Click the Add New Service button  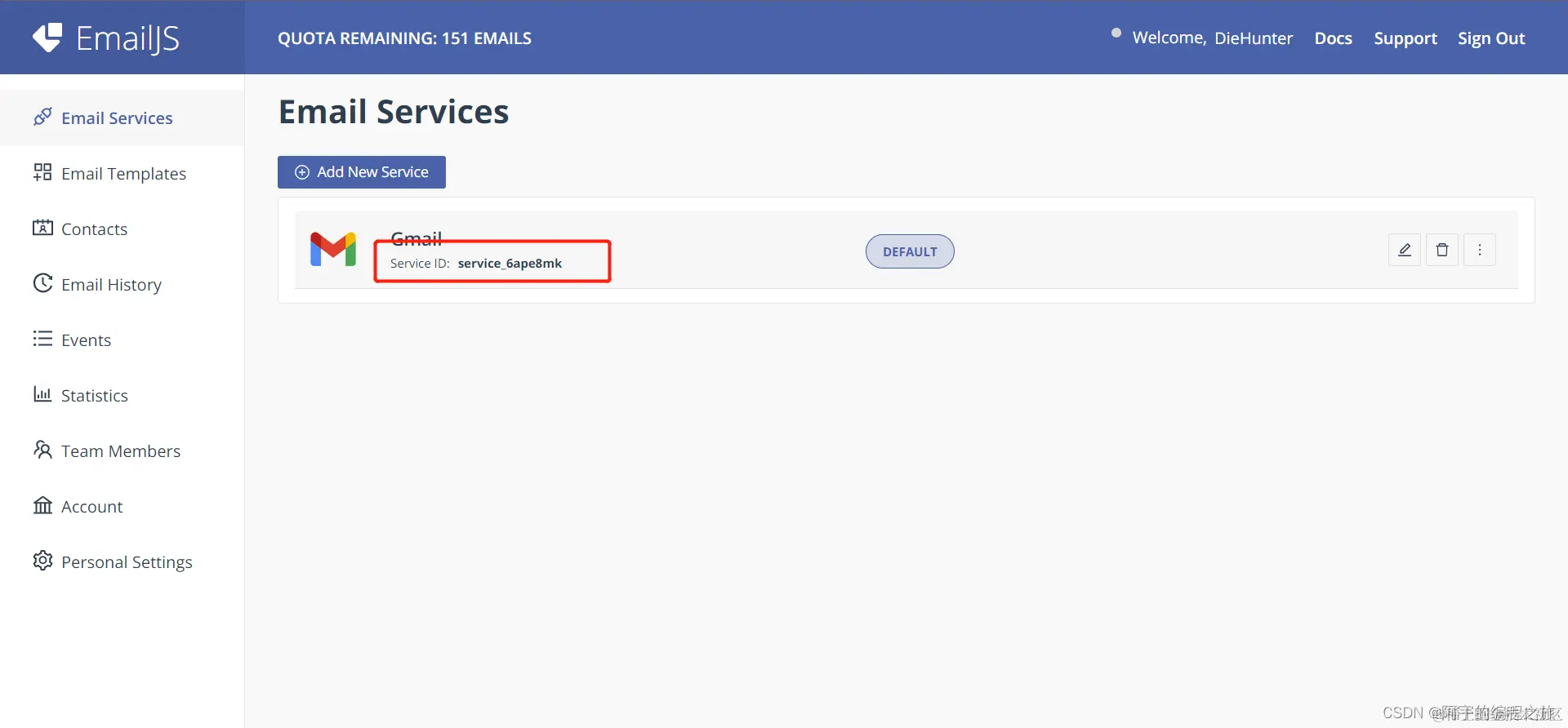[362, 172]
